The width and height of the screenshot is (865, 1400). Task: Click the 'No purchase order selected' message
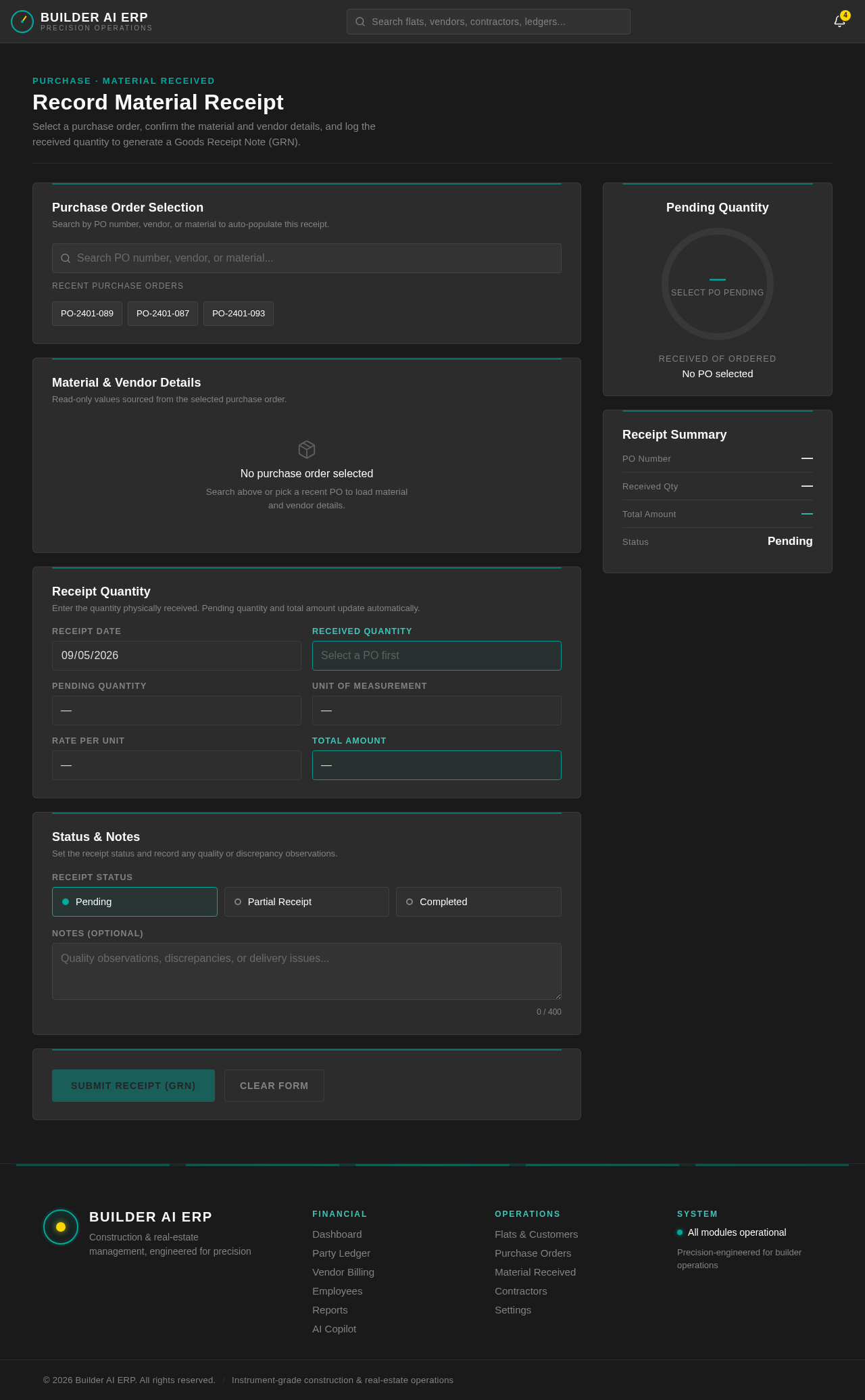pos(307,474)
